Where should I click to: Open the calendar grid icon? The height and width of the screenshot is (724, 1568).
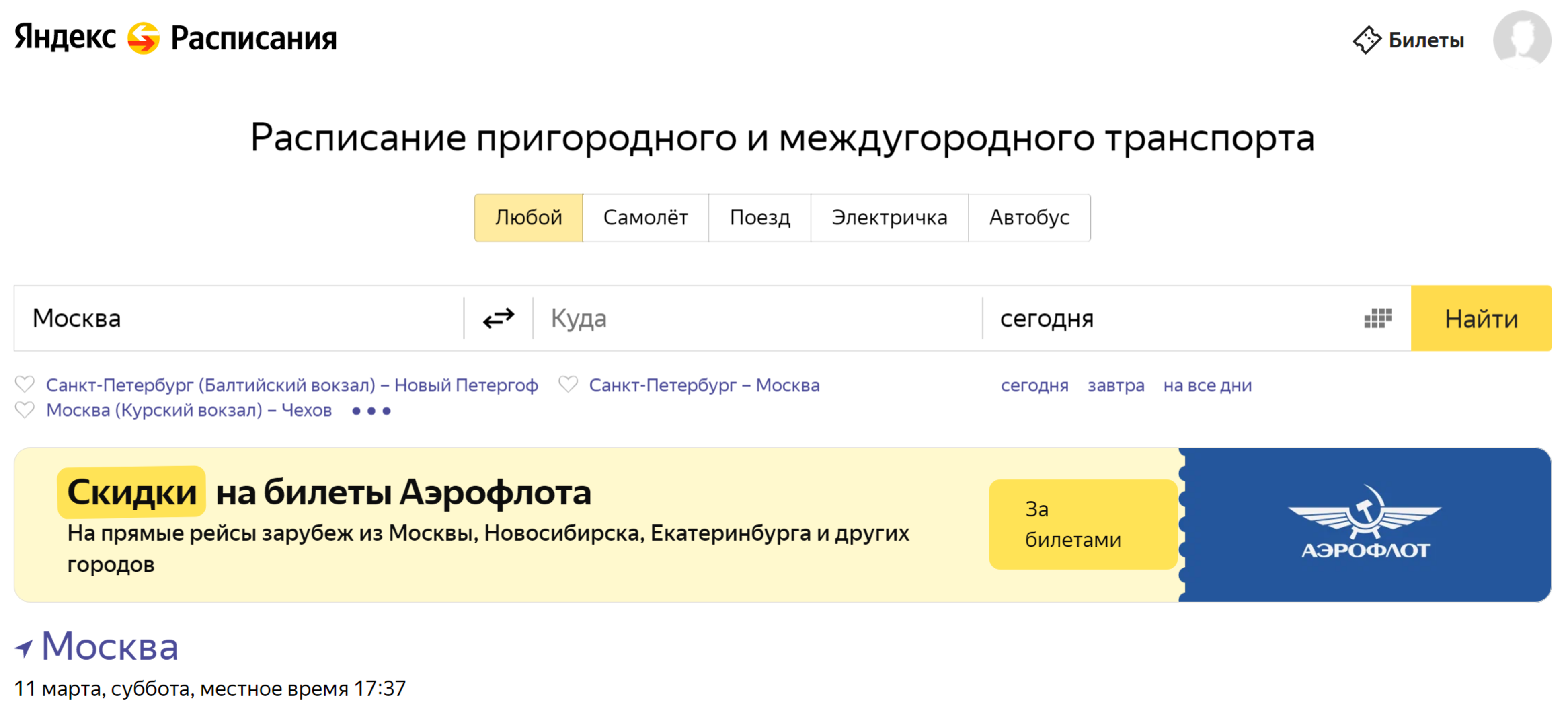[1377, 318]
